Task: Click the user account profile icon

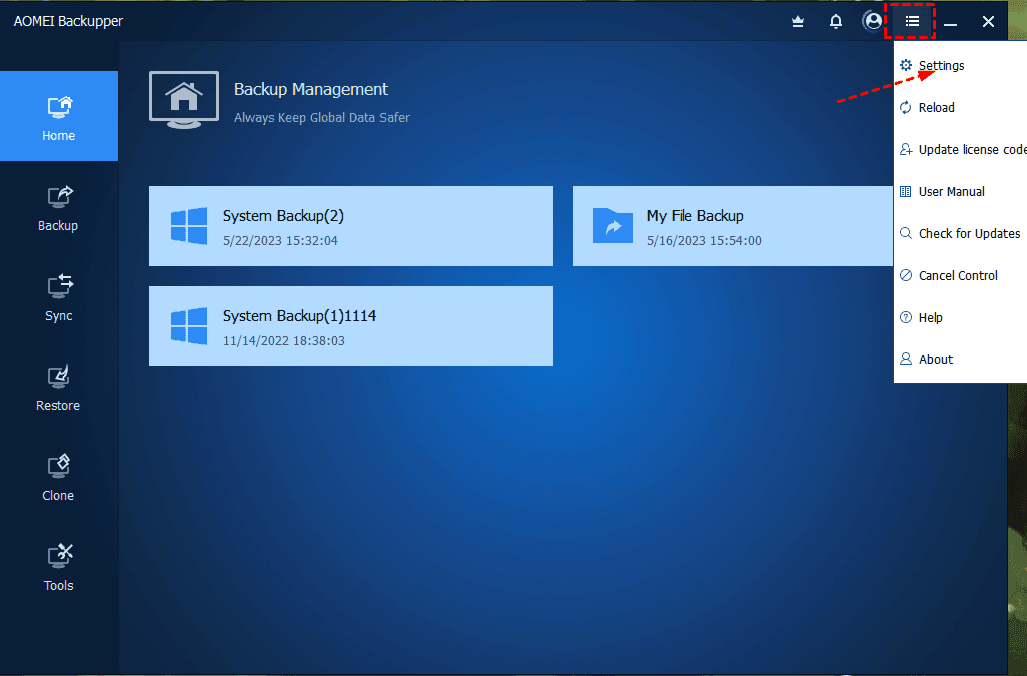Action: click(x=873, y=21)
